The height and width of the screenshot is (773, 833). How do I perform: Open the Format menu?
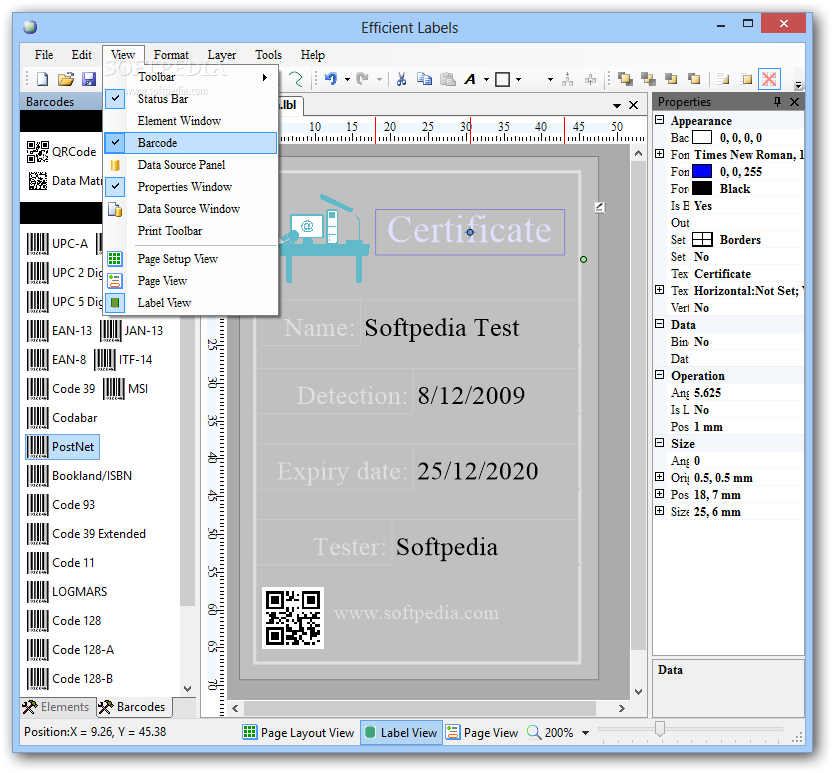171,55
